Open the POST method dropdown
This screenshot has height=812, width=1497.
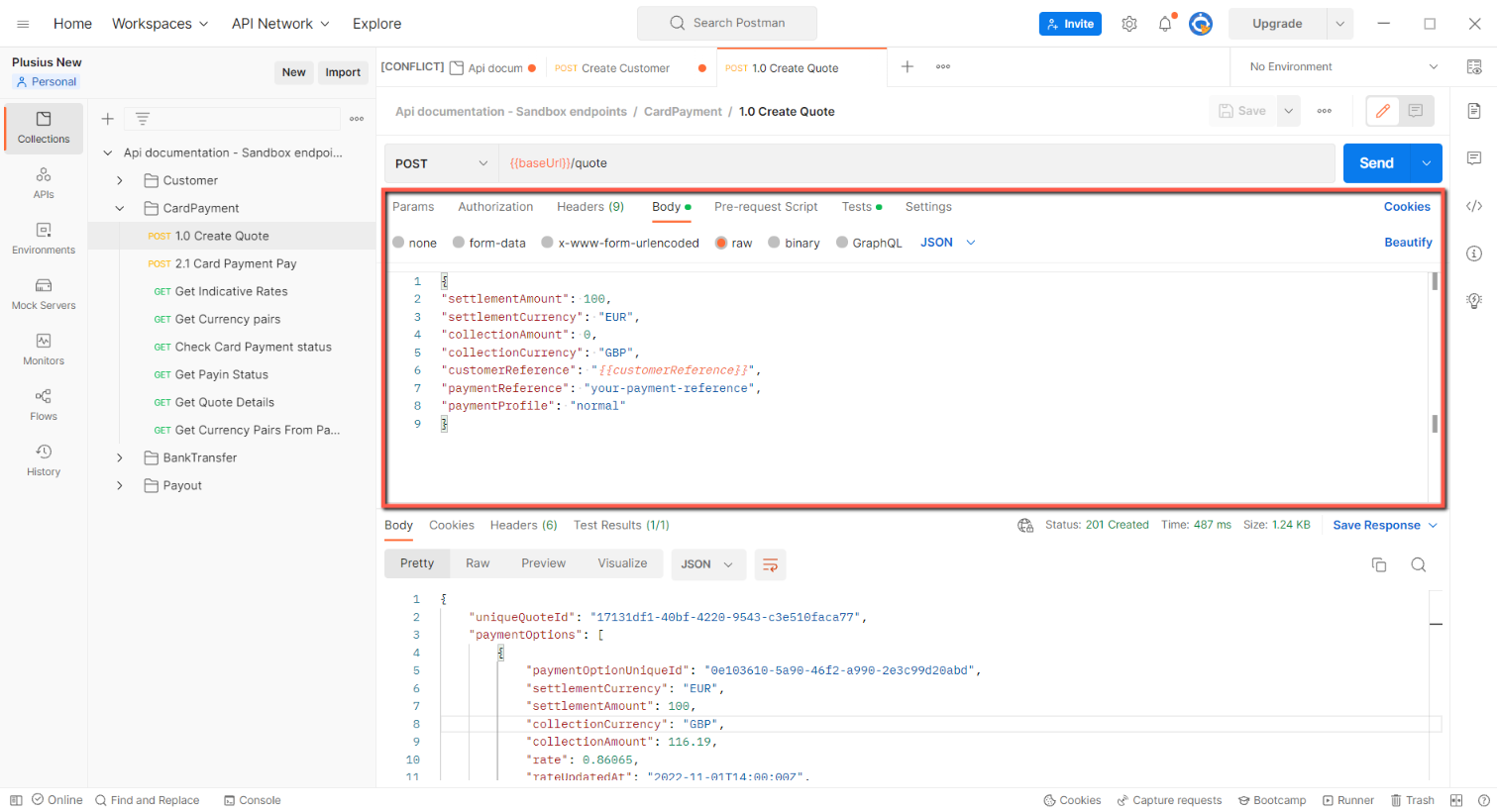pos(442,163)
